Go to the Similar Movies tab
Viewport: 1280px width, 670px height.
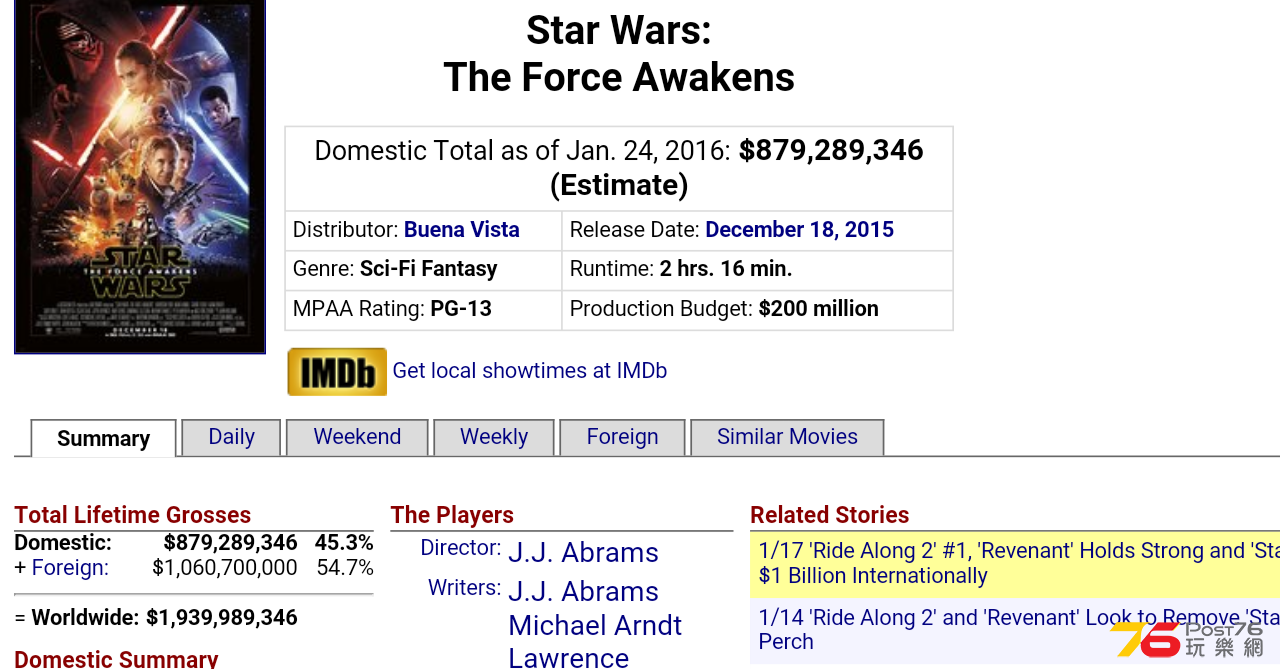point(787,437)
